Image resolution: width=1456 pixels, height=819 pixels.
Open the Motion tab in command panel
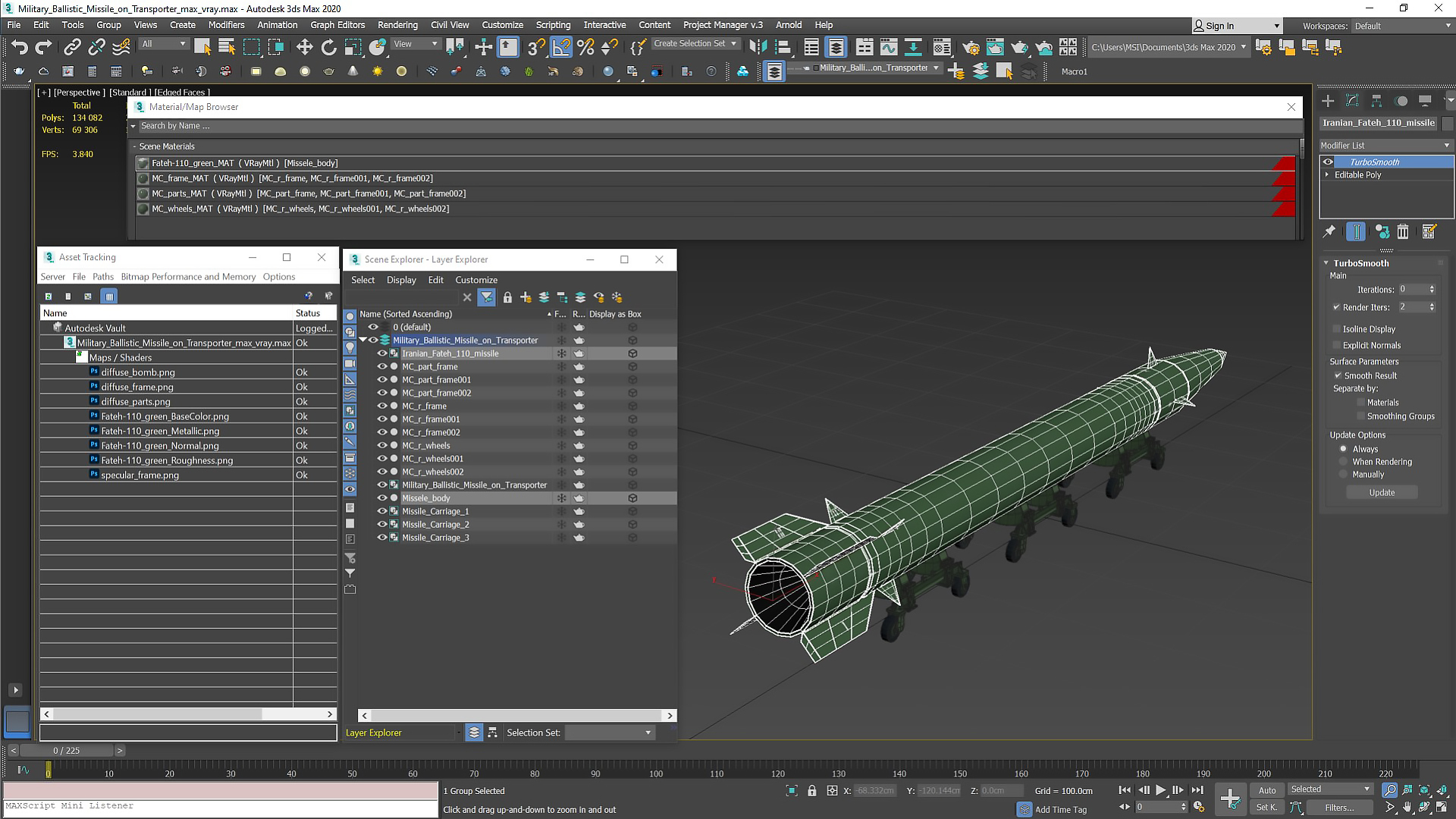(x=1401, y=101)
